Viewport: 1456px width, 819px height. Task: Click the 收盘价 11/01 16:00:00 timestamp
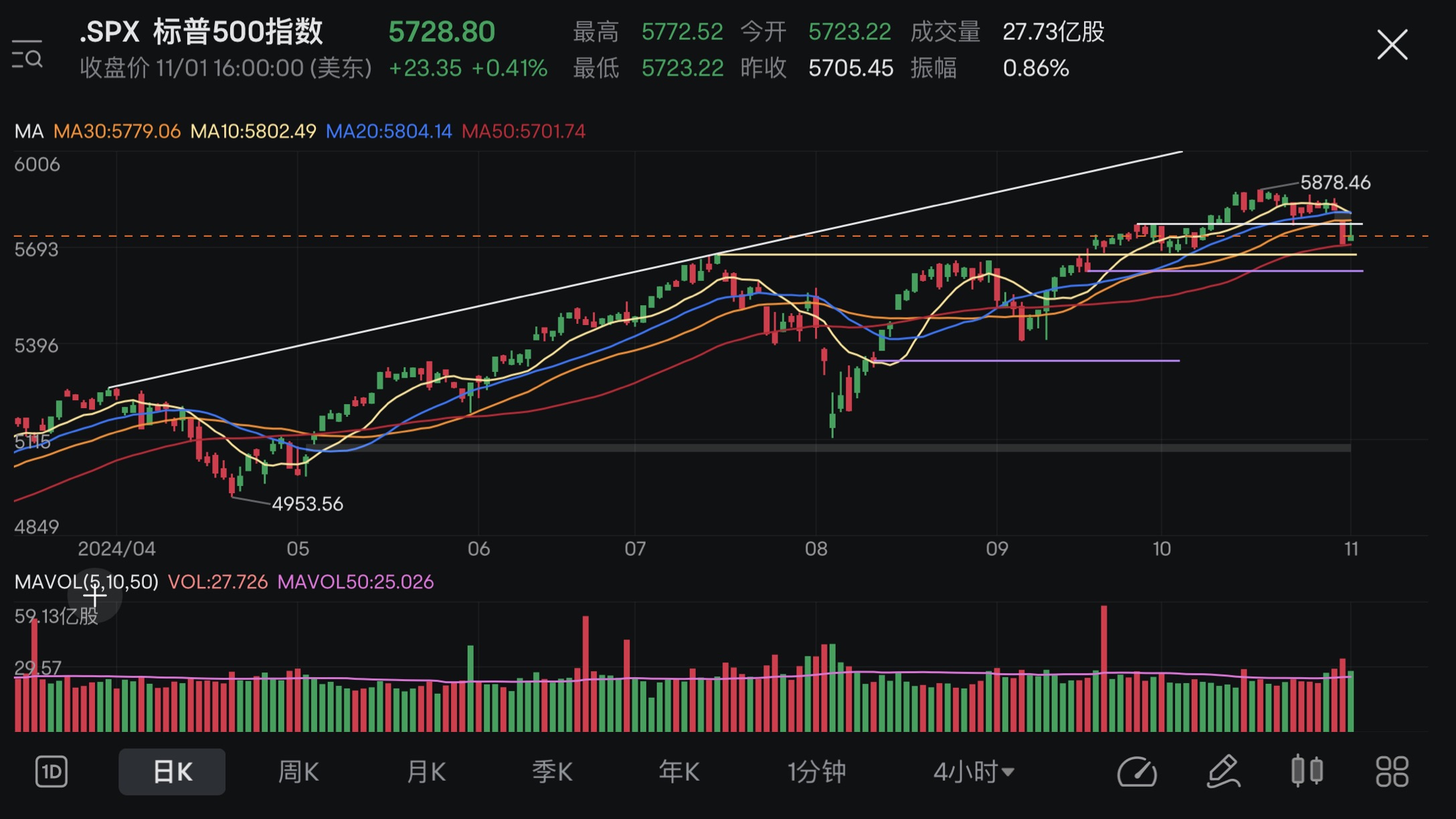click(x=225, y=68)
